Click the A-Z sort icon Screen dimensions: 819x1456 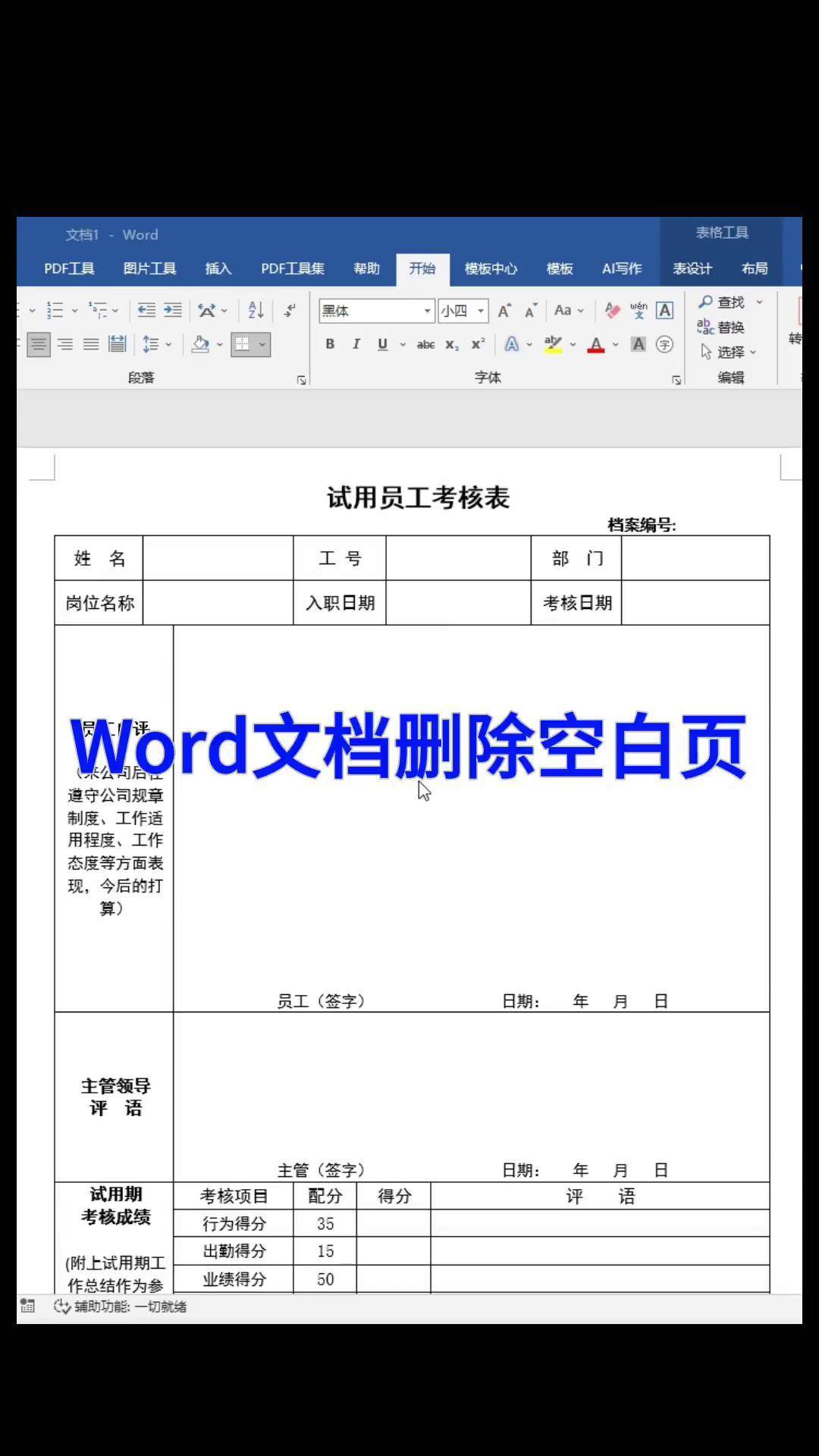point(256,310)
